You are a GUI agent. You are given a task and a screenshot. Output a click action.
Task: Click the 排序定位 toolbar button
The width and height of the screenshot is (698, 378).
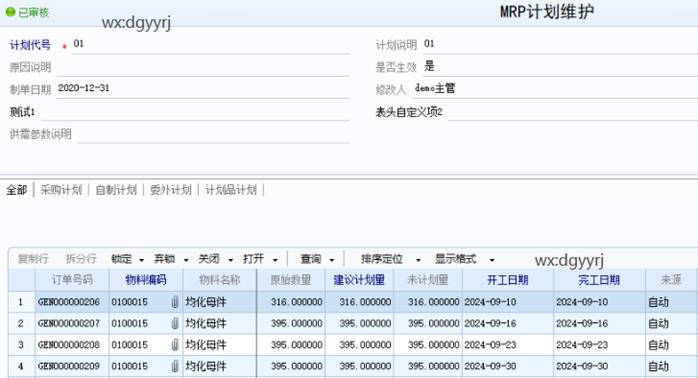(x=381, y=259)
